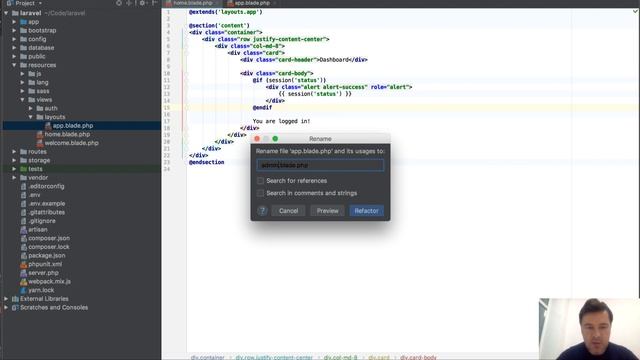Click the 'You are logged in!' text line
The image size is (640, 360).
[281, 121]
